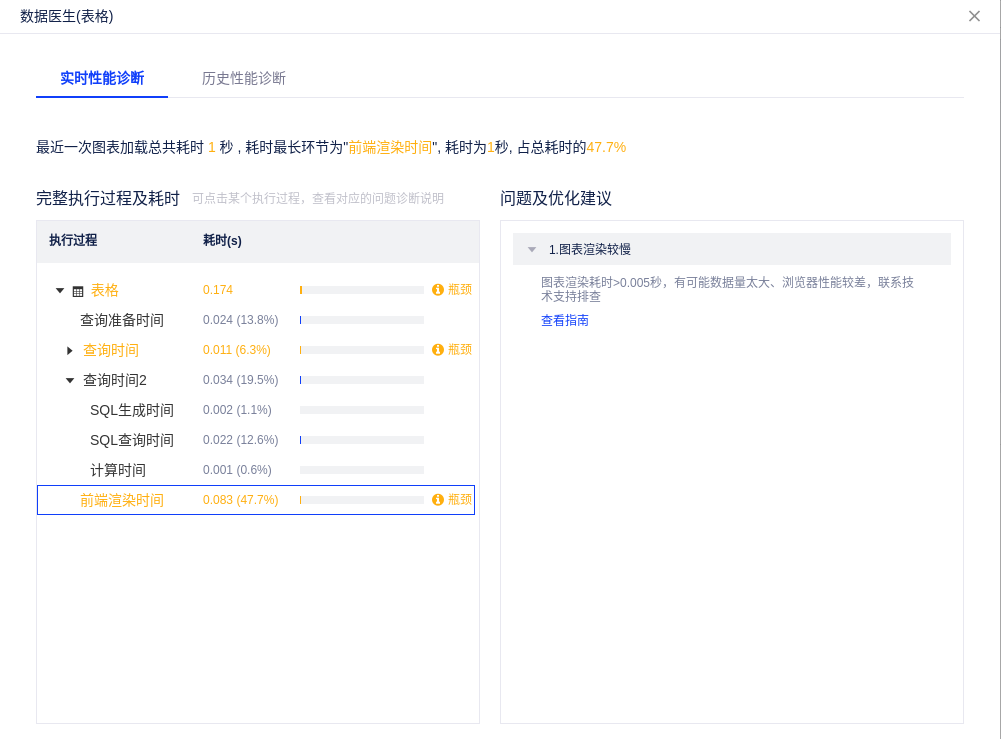Open the 查看指南 link

pyautogui.click(x=565, y=321)
